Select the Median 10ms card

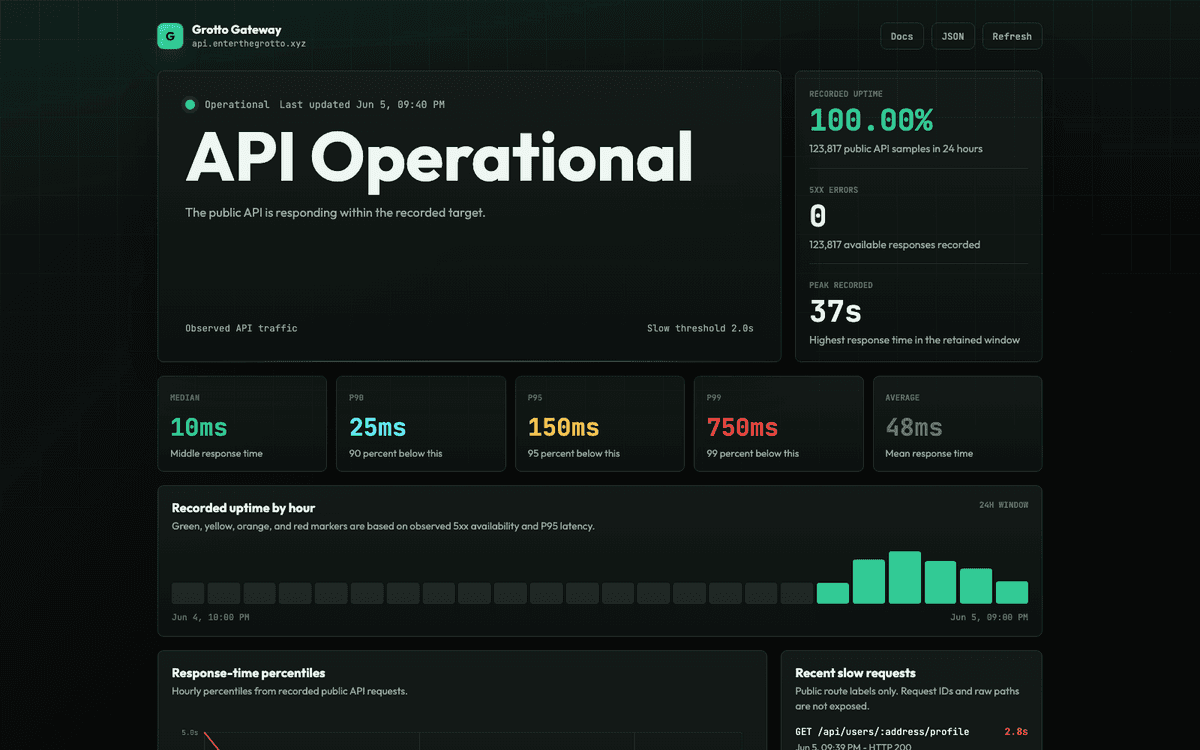[242, 424]
